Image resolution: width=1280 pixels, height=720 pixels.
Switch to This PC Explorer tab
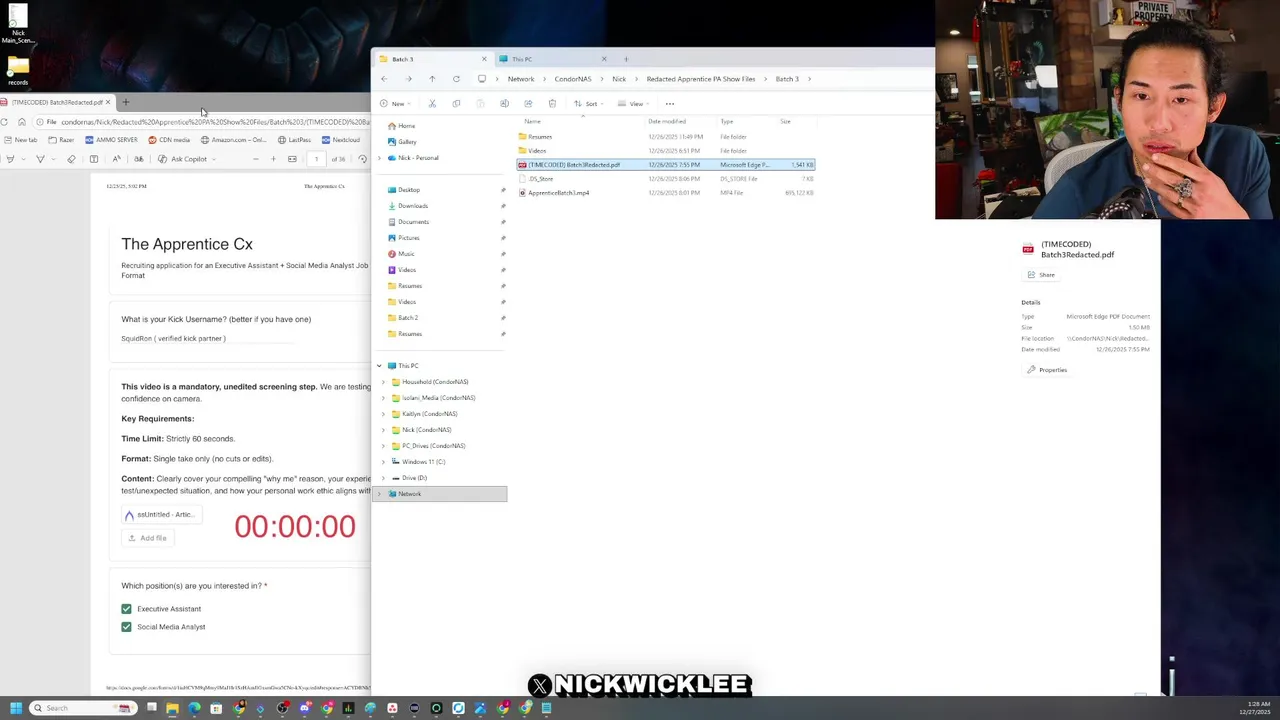[x=552, y=59]
